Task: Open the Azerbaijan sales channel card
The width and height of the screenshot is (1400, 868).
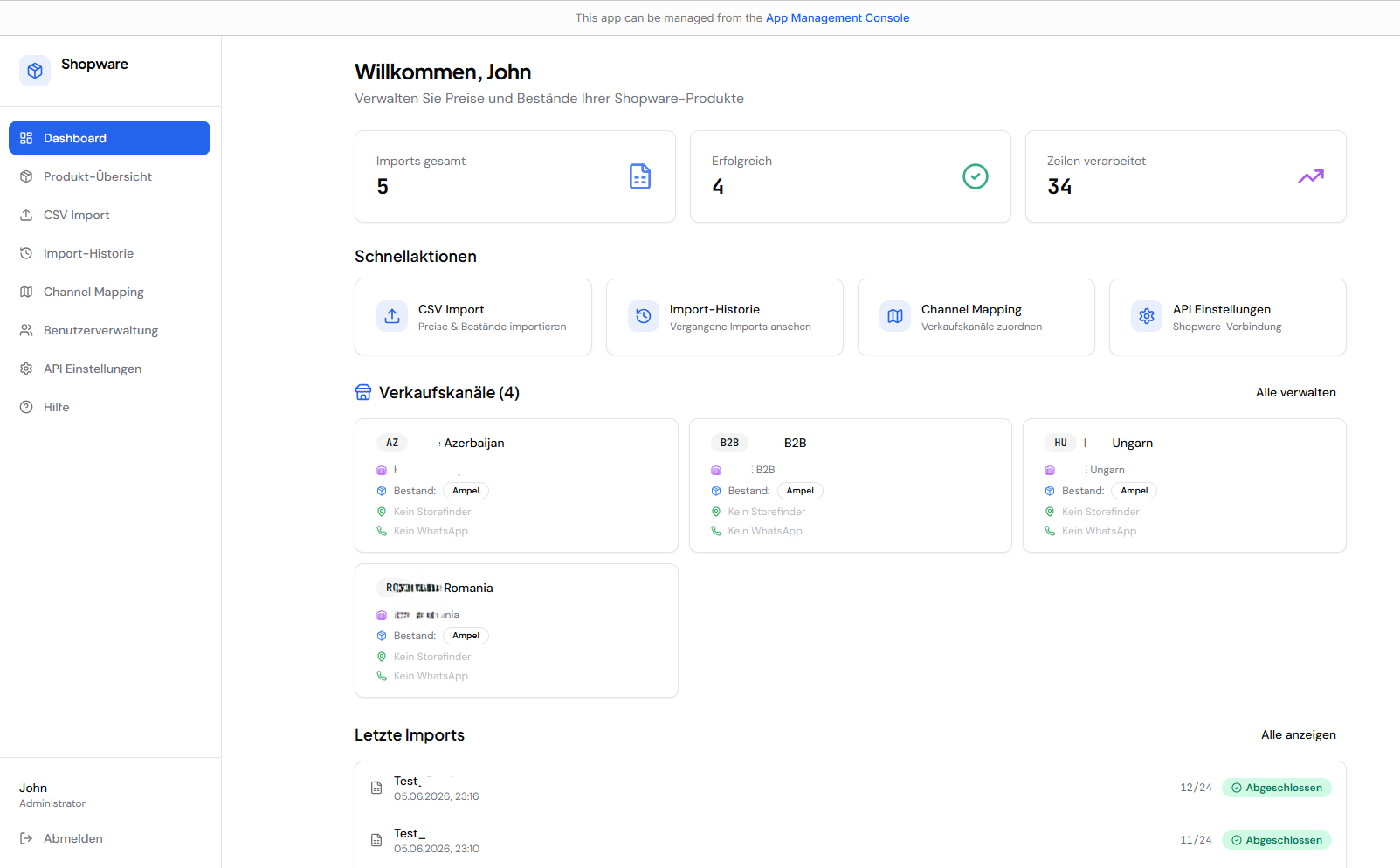Action: point(516,486)
